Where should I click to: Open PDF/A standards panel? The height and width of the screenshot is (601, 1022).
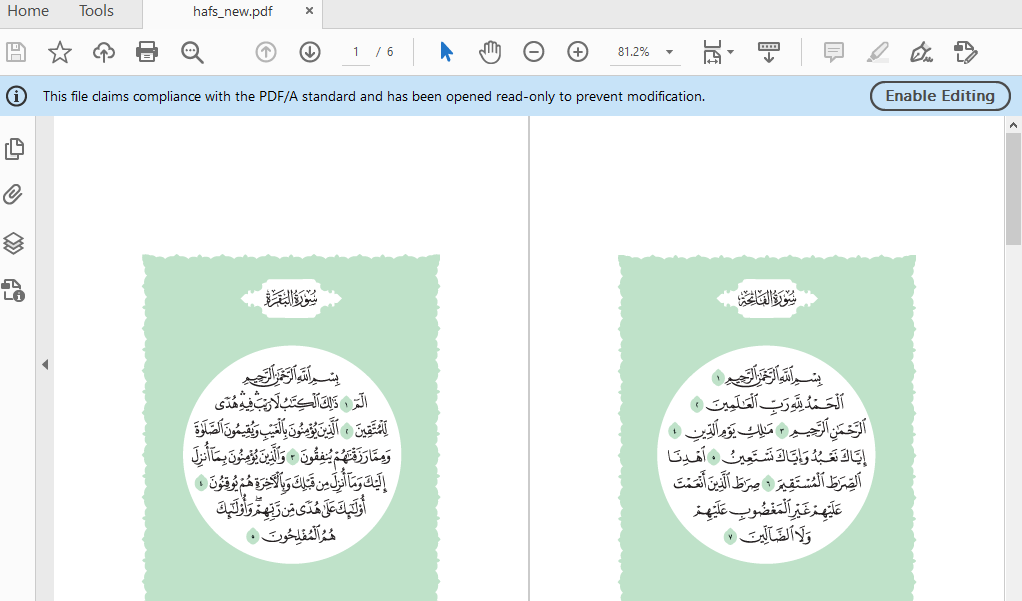coord(13,290)
